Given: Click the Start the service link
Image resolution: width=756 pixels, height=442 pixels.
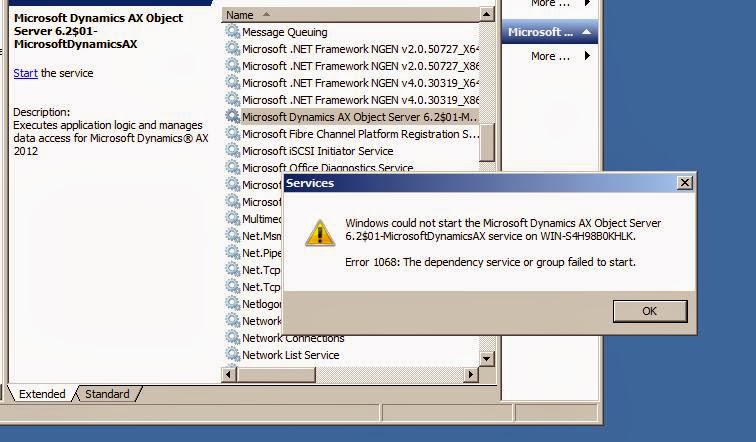Looking at the screenshot, I should point(26,73).
